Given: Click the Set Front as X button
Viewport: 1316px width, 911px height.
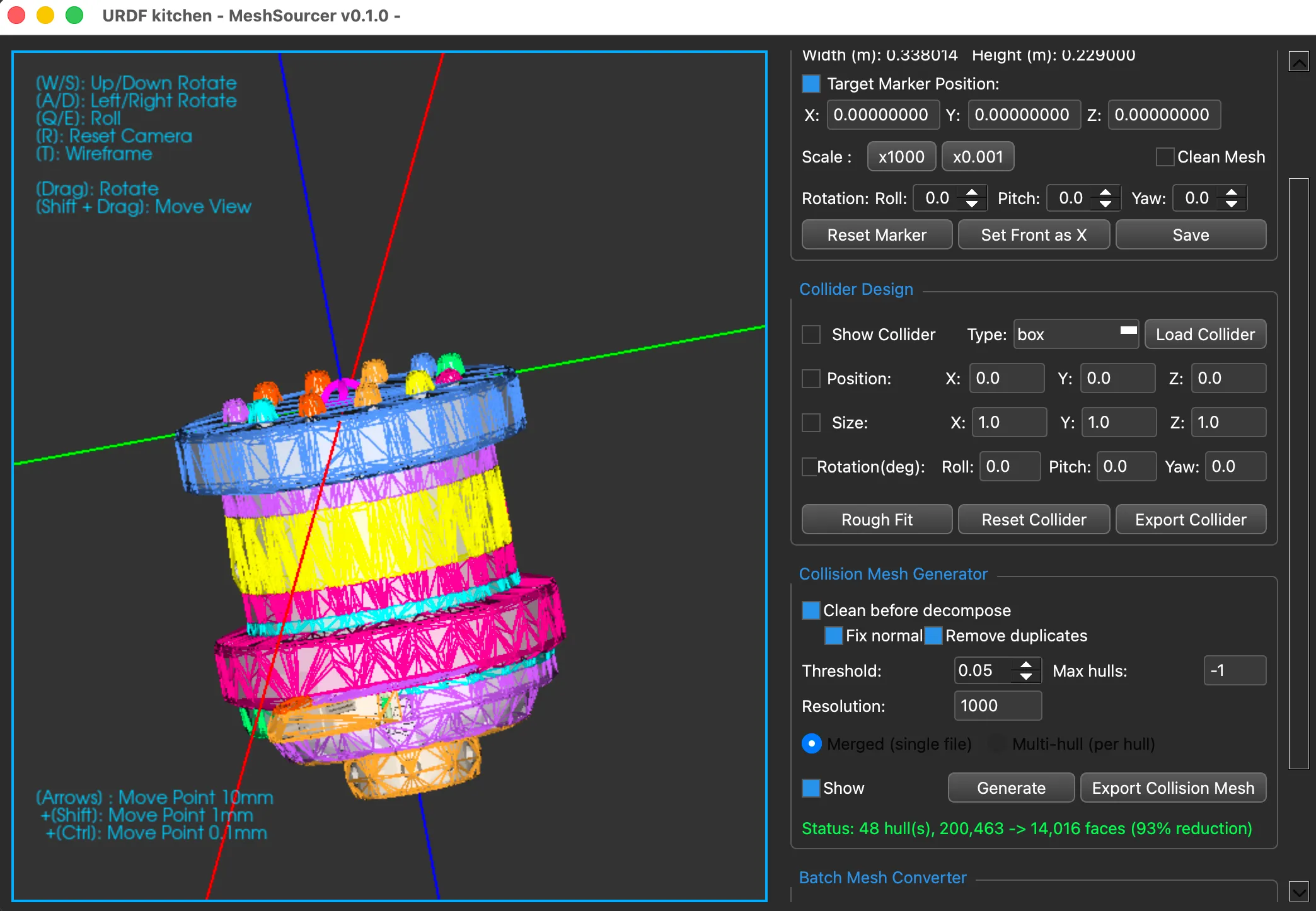Looking at the screenshot, I should click(x=1034, y=235).
